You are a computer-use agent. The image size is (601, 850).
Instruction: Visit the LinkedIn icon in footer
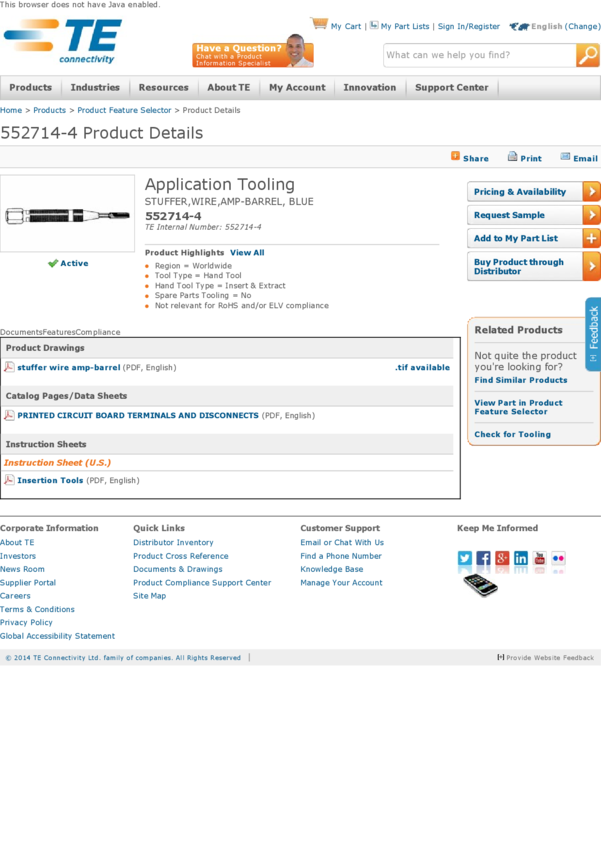point(521,558)
